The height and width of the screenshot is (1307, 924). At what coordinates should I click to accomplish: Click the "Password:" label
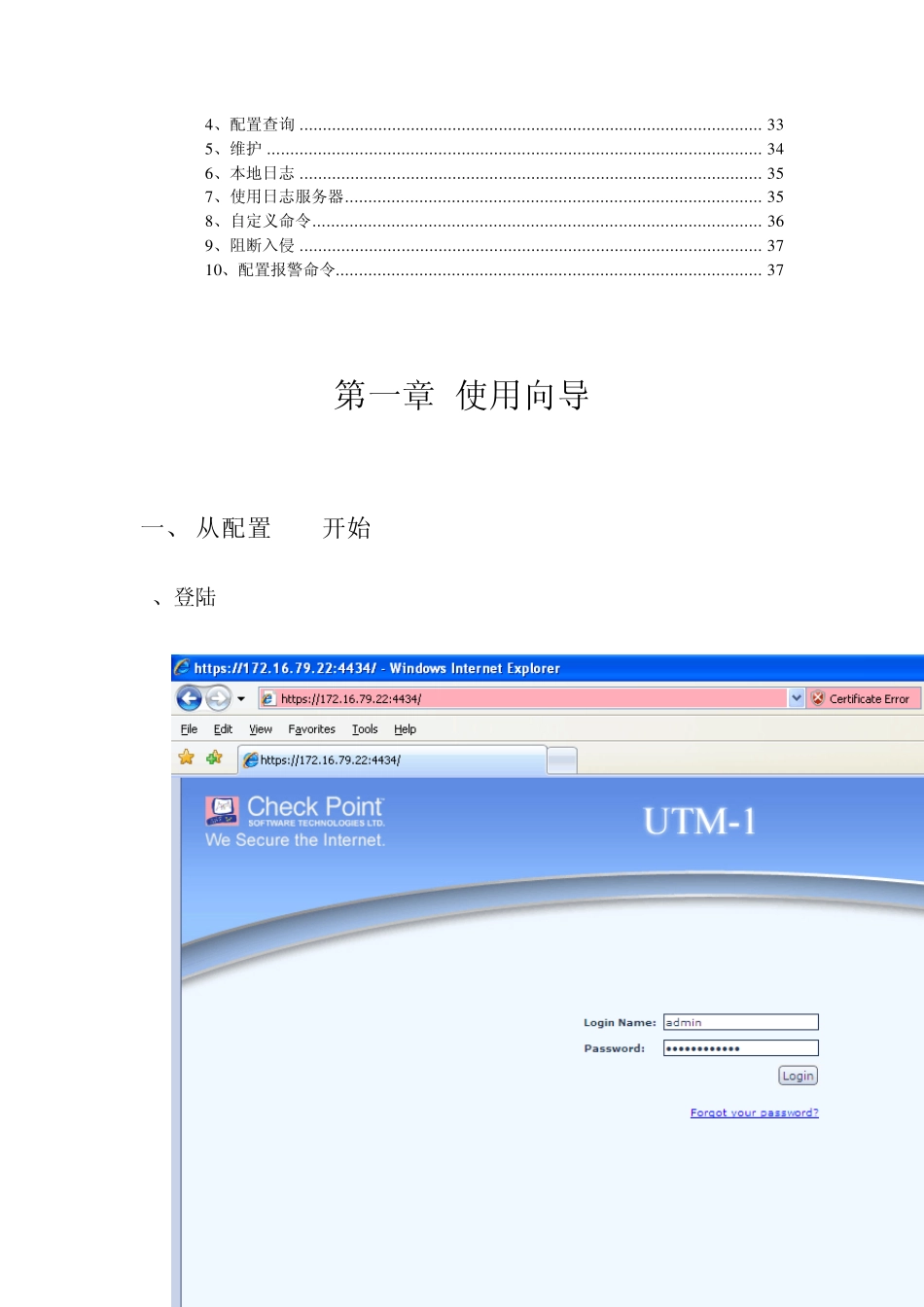614,1048
